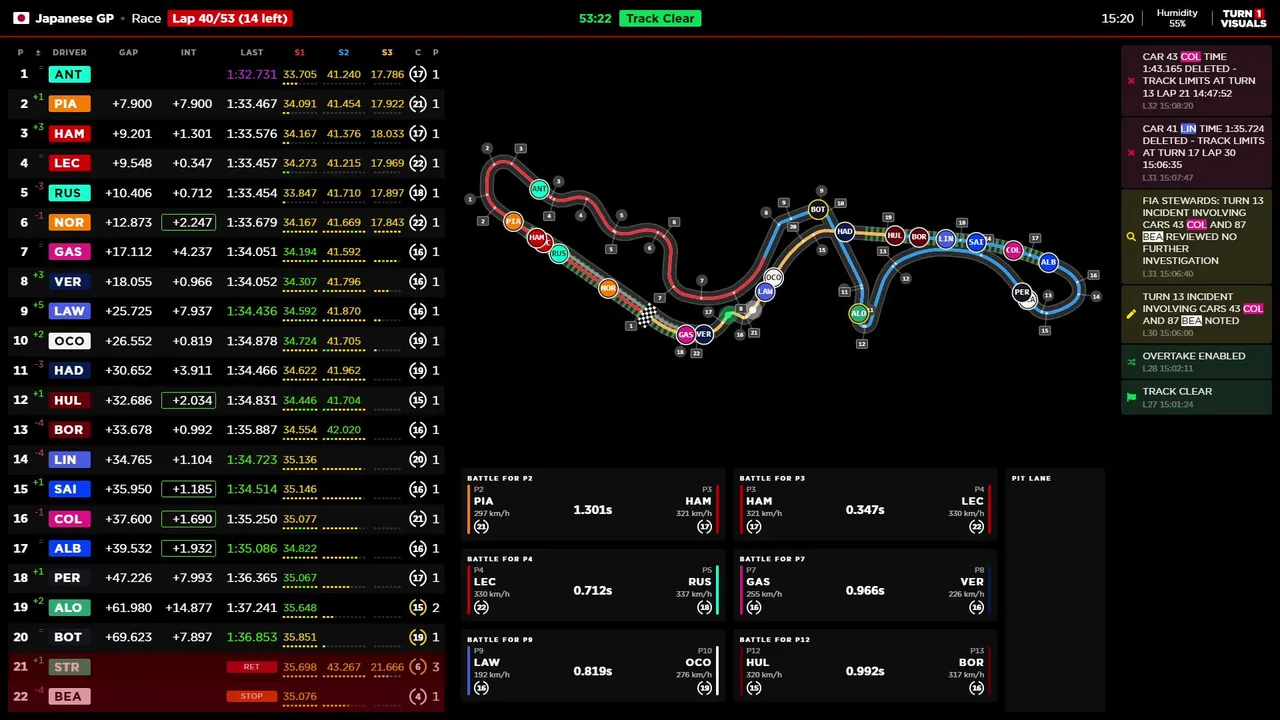Image resolution: width=1280 pixels, height=720 pixels.
Task: Click the checkered finish line flag icon
Action: click(x=647, y=317)
